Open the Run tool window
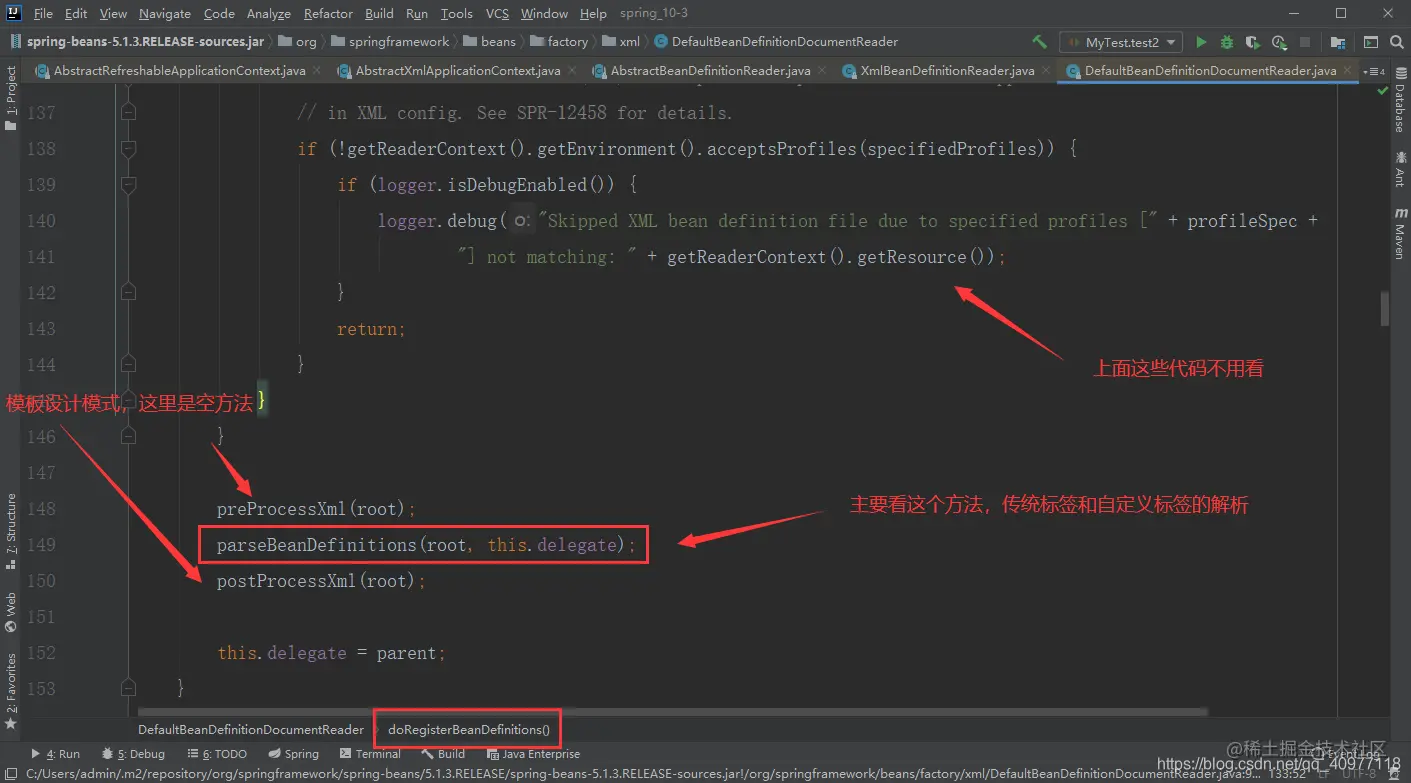 pyautogui.click(x=56, y=754)
